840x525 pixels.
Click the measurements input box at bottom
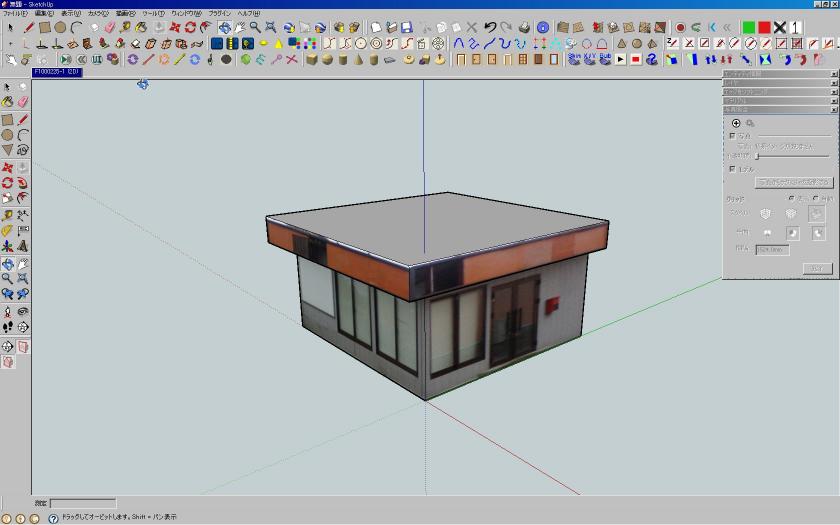click(x=83, y=503)
